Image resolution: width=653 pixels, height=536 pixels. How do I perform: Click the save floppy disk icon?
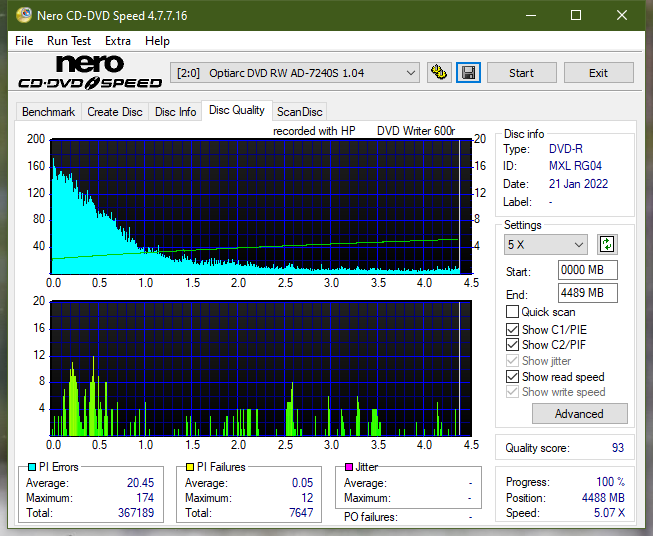(469, 73)
